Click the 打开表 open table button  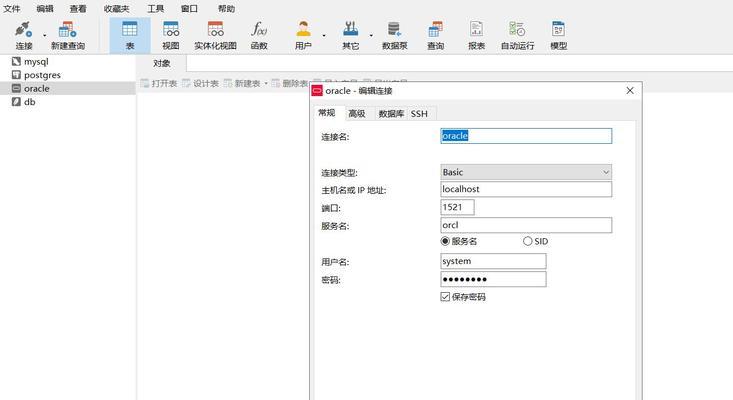click(x=159, y=83)
